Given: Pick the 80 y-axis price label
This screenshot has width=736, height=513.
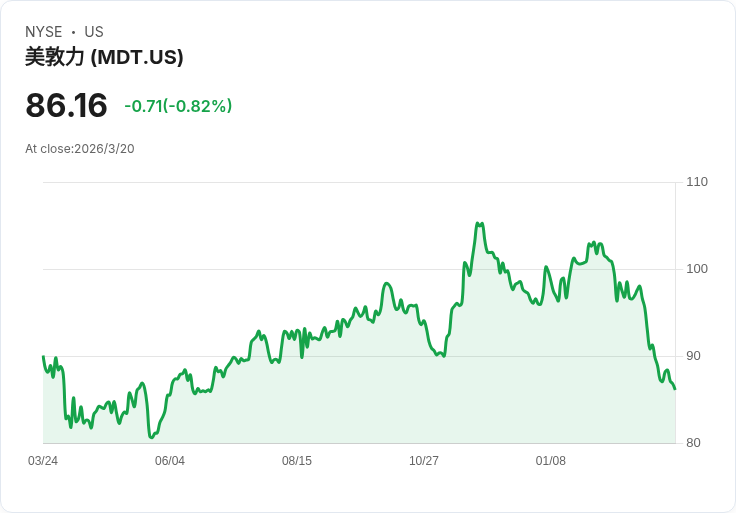Looking at the screenshot, I should point(693,443).
